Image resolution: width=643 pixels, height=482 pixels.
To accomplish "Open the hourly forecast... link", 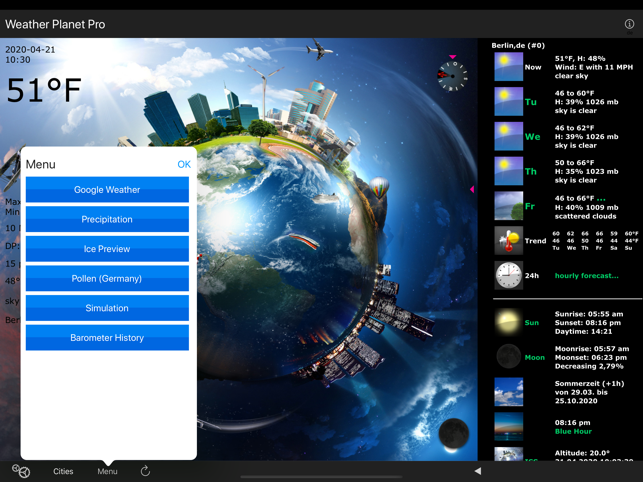I will pos(586,276).
